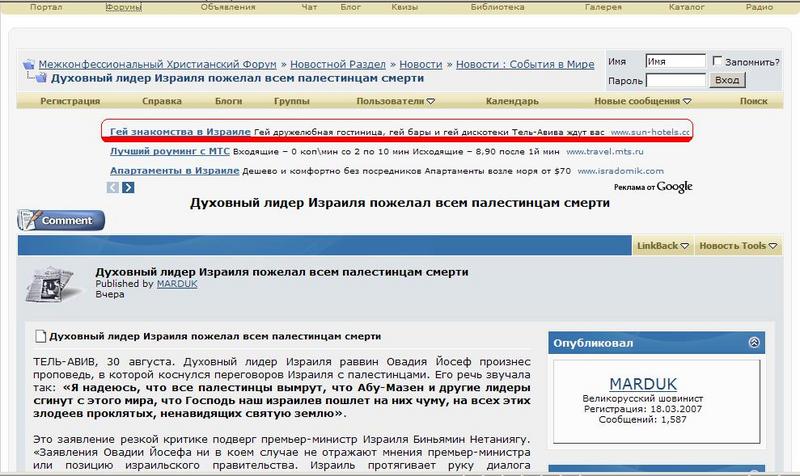The height and width of the screenshot is (476, 800).
Task: Click the Comment button
Action: 60,220
